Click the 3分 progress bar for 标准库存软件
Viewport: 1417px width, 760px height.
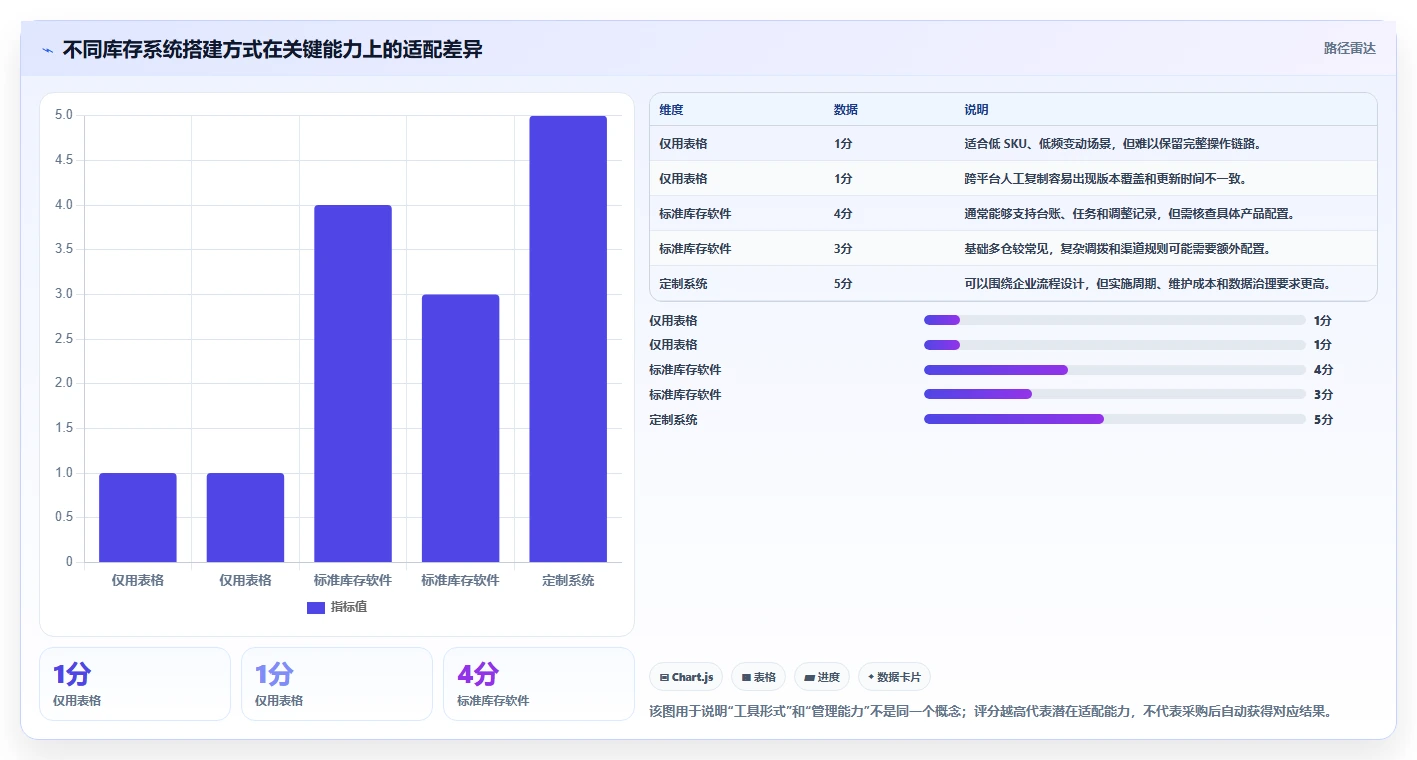pyautogui.click(x=1115, y=394)
